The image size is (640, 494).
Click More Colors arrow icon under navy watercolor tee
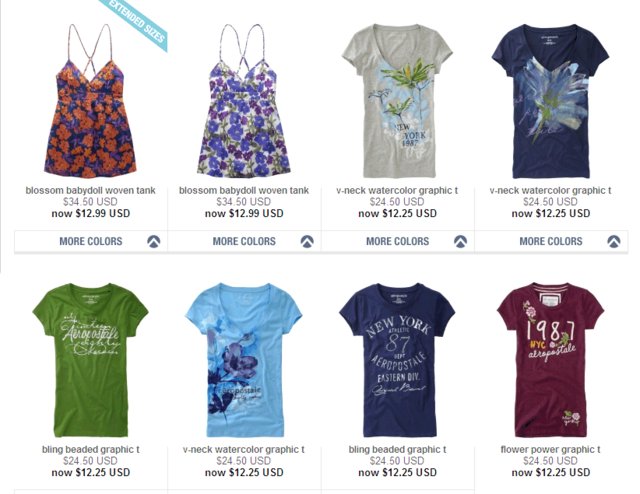coord(613,241)
